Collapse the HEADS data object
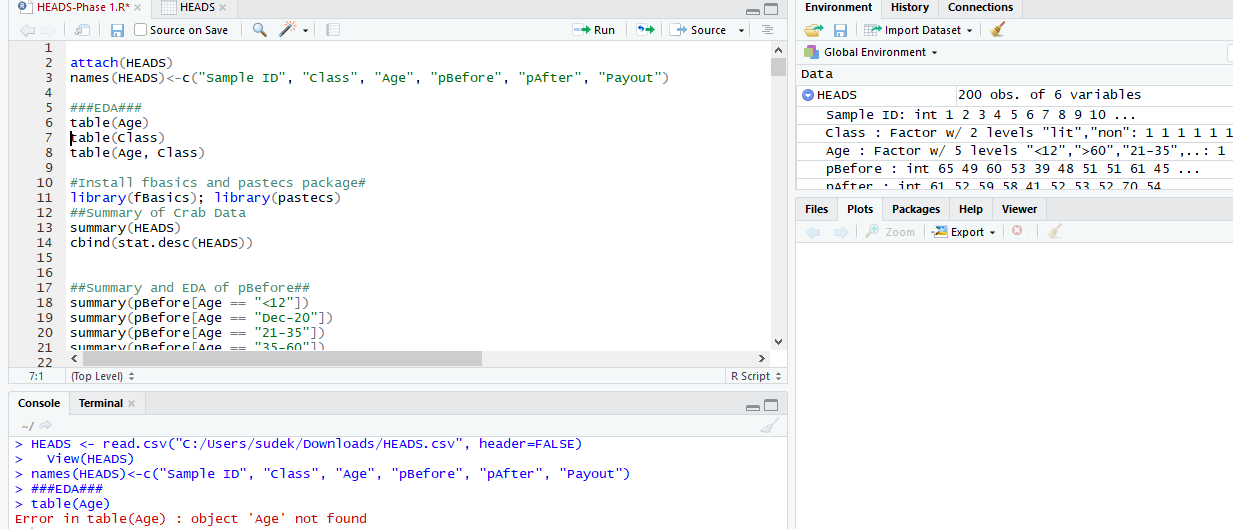 808,95
